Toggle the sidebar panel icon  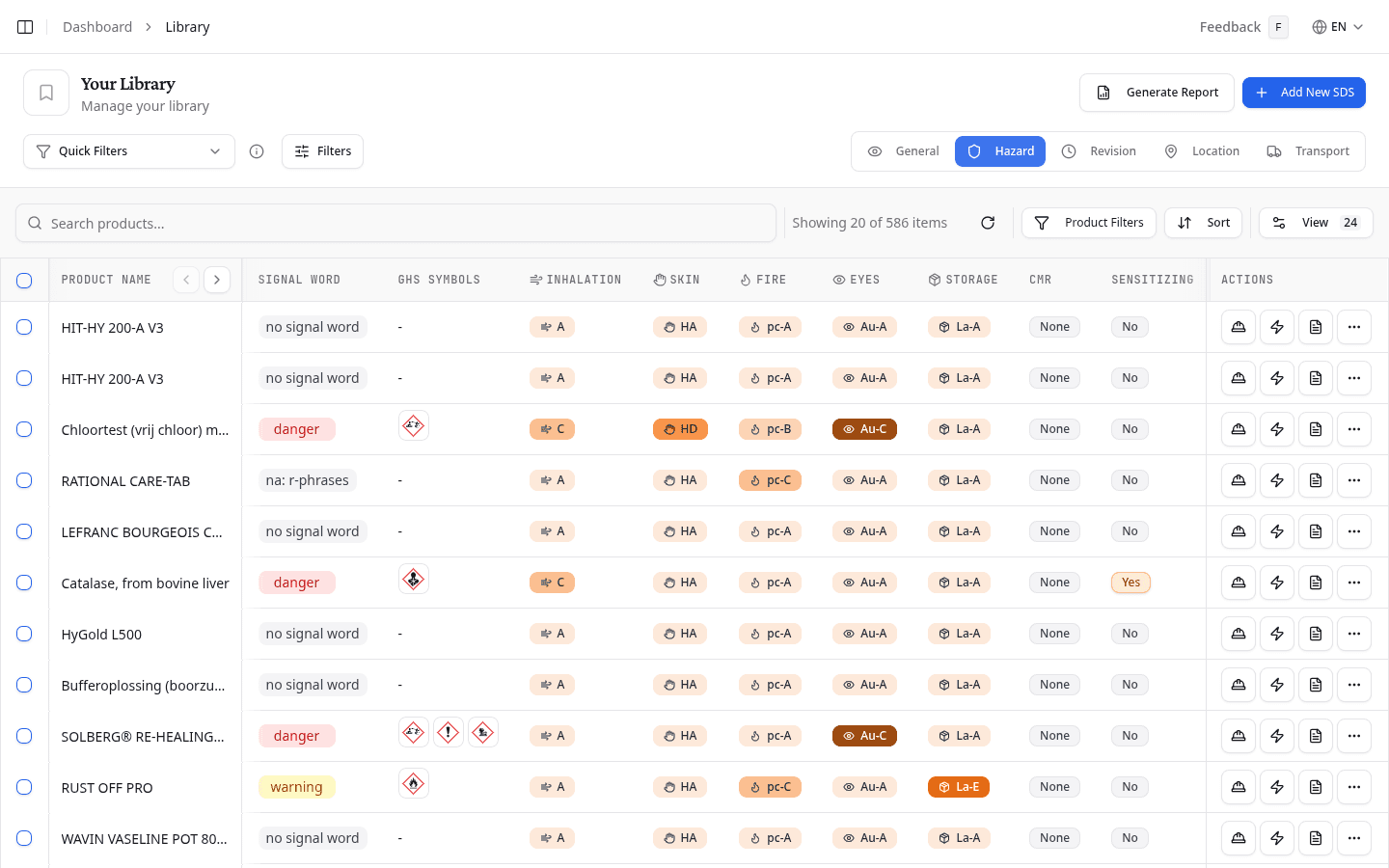25,27
